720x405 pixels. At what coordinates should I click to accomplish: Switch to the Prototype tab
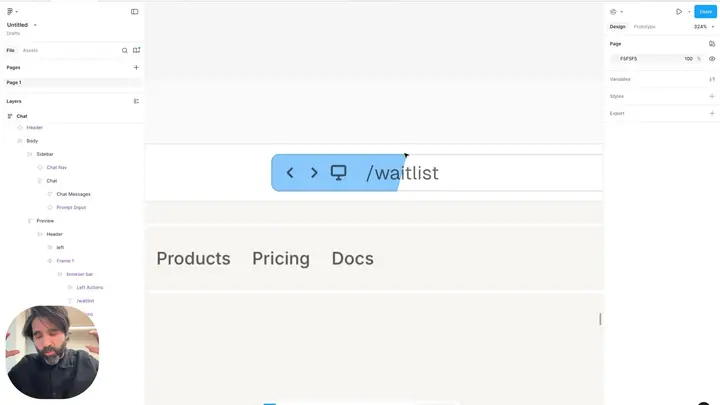[644, 27]
